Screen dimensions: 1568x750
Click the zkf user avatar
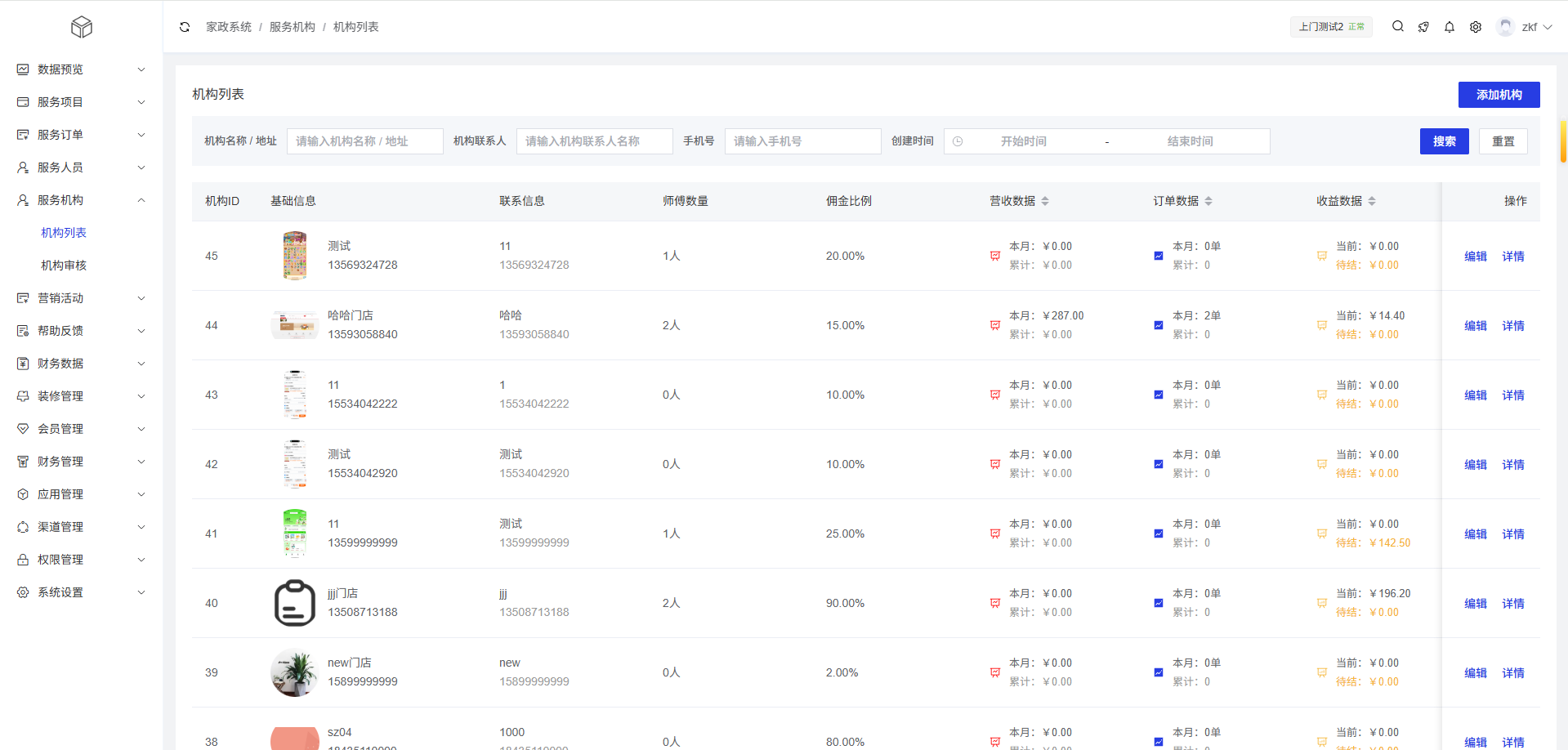pos(1505,27)
